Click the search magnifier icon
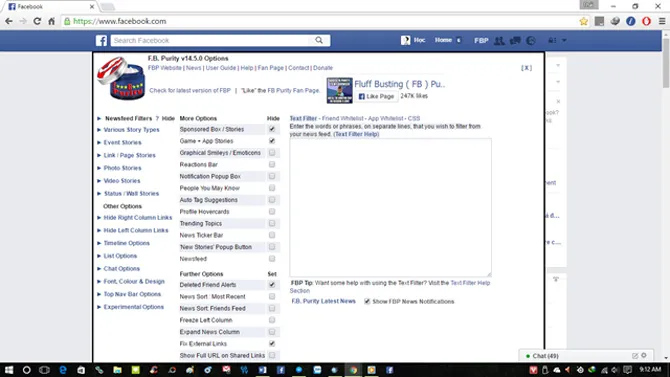Viewport: 670px width, 377px height. 319,40
